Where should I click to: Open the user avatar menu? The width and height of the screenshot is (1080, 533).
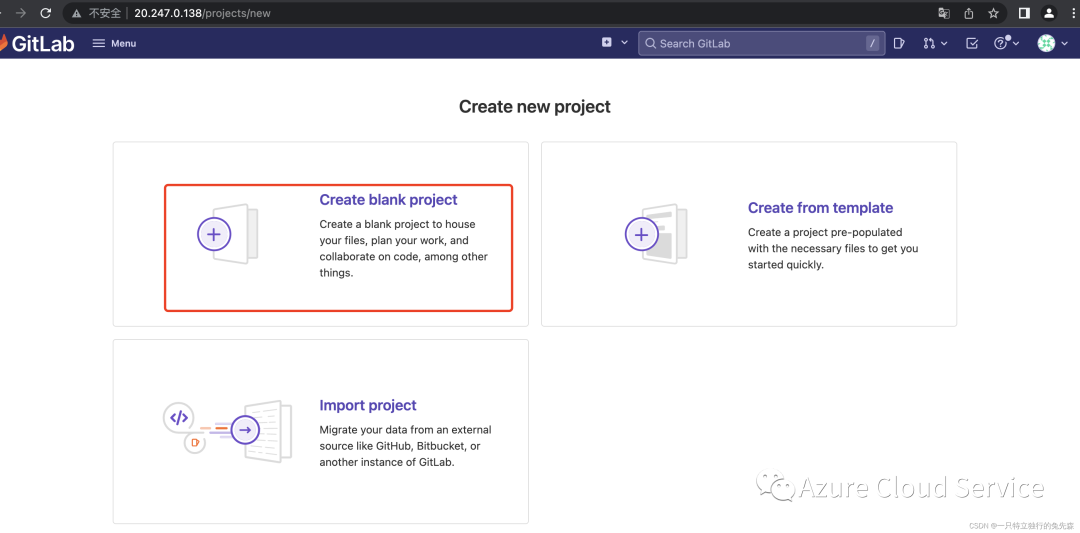tap(1046, 43)
